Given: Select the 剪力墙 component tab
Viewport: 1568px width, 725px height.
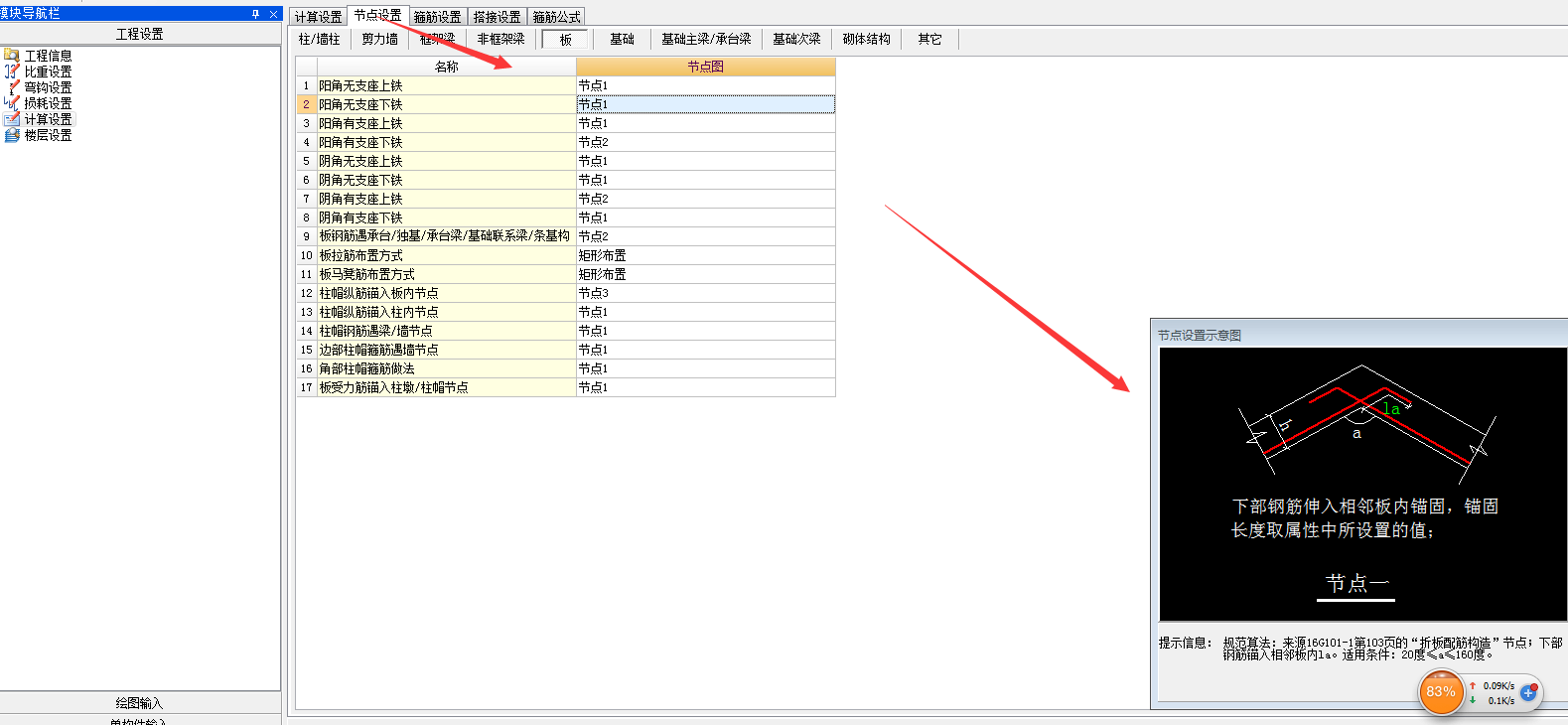Looking at the screenshot, I should pos(379,39).
